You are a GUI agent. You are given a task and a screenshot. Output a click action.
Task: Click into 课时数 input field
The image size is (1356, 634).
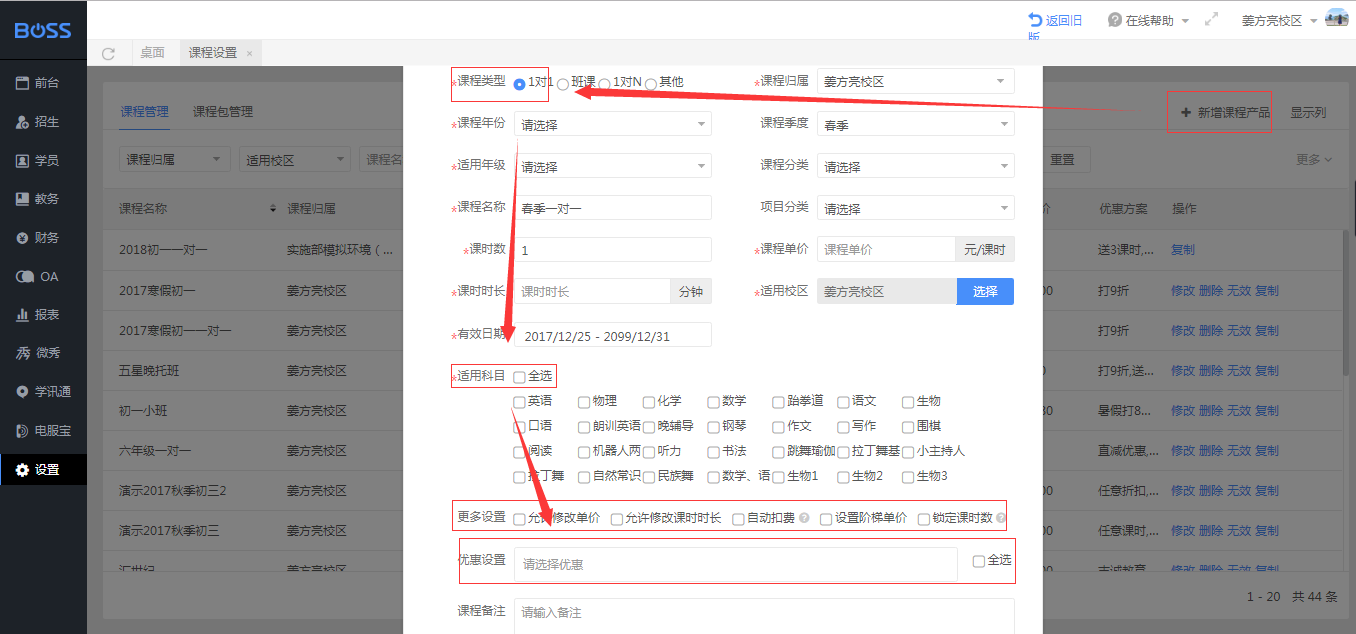tap(612, 250)
